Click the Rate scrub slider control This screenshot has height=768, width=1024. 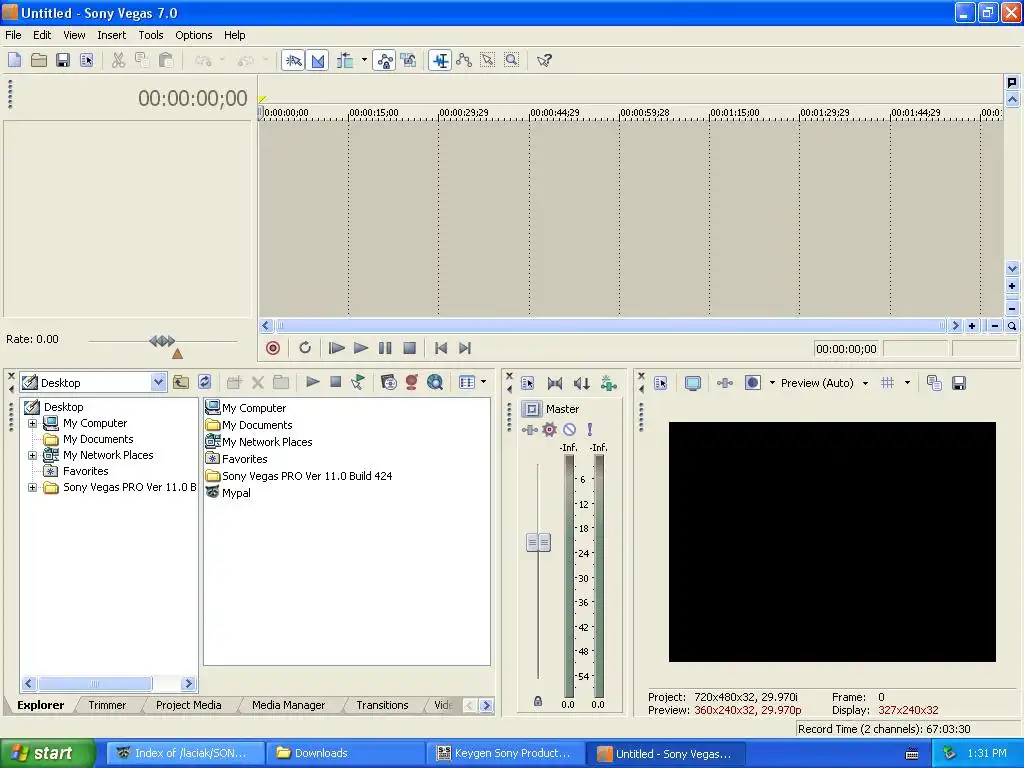(163, 341)
